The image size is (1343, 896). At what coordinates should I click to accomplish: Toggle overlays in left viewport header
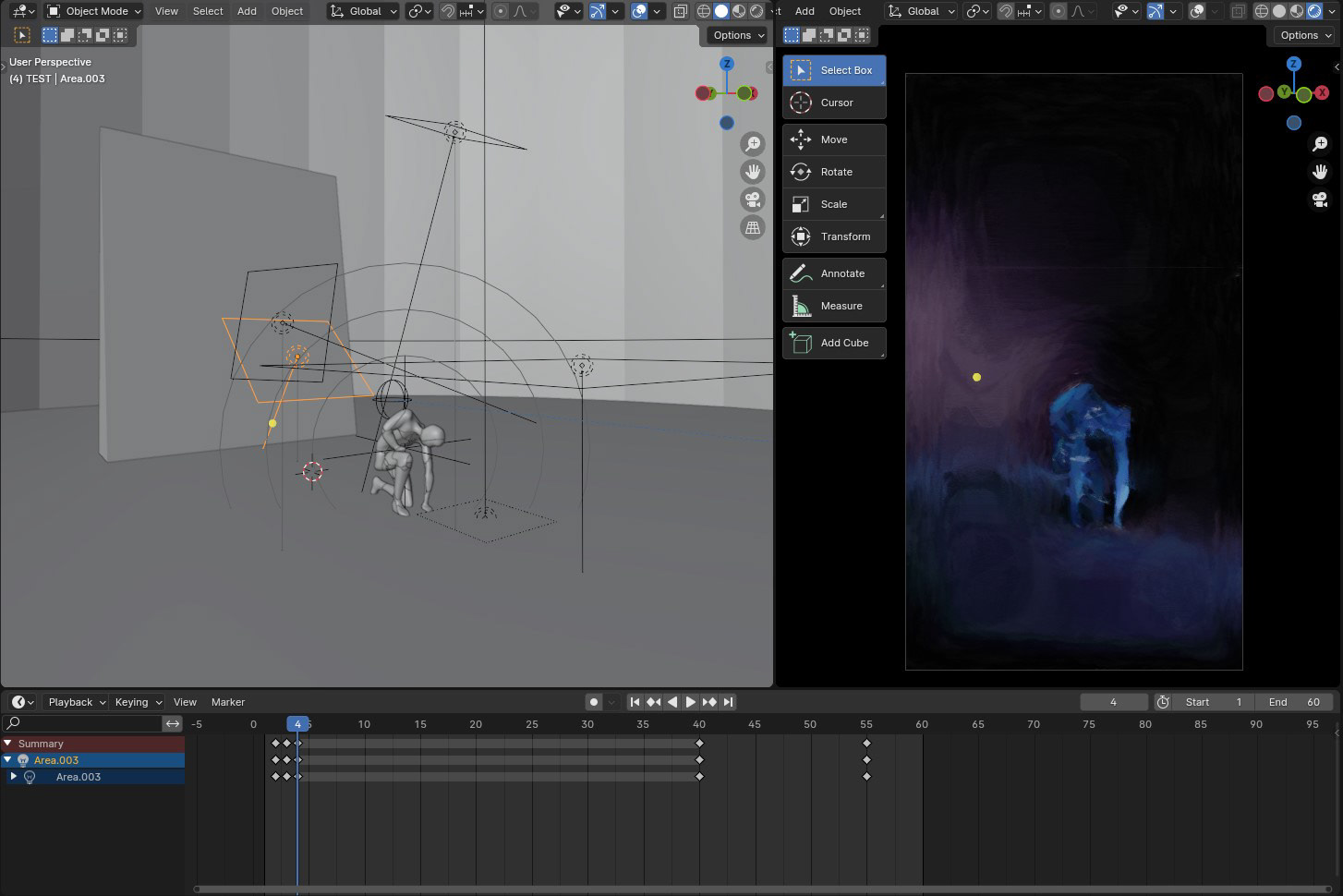click(x=639, y=11)
